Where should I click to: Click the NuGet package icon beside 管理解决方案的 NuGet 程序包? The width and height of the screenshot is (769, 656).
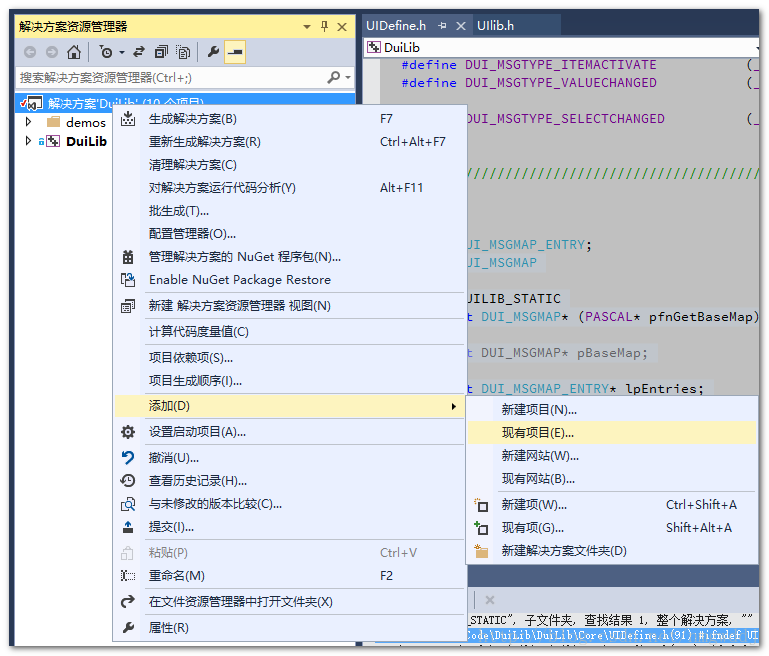(128, 257)
